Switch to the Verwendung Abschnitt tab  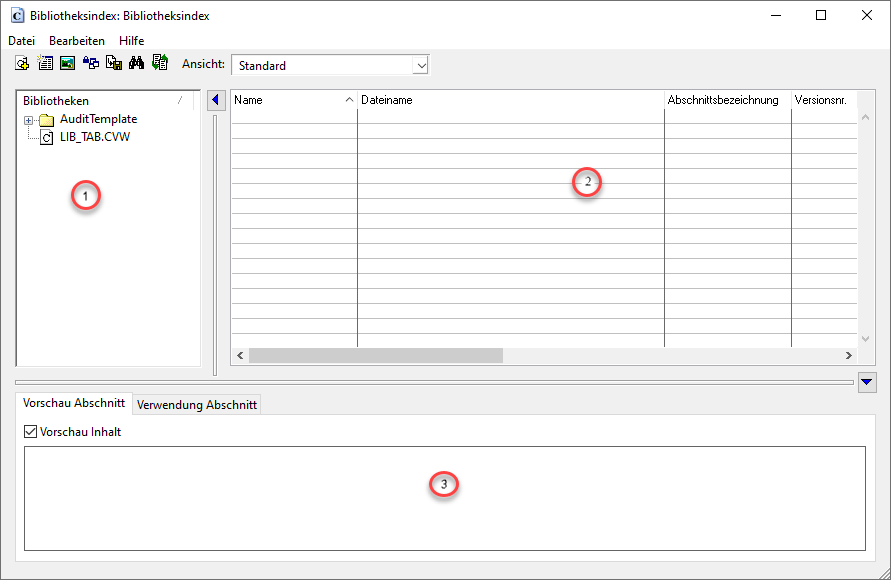coord(197,405)
